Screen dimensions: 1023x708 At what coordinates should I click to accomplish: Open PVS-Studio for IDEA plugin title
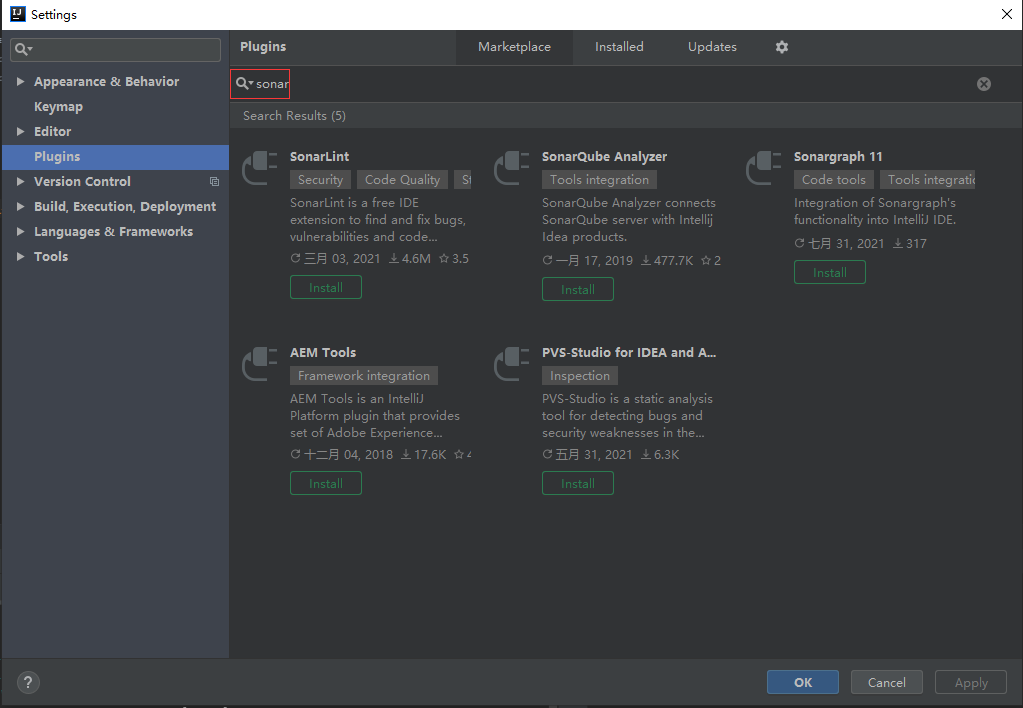point(629,352)
